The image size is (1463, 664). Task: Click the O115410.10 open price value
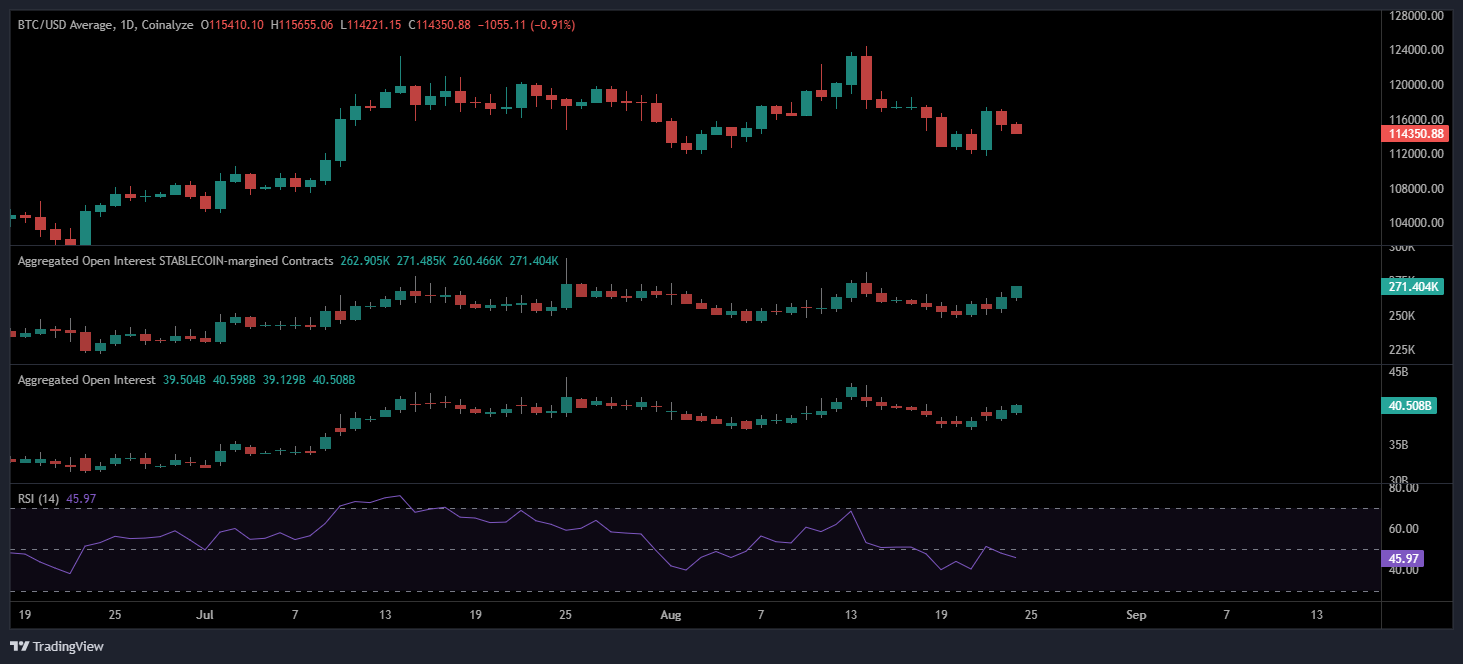232,24
